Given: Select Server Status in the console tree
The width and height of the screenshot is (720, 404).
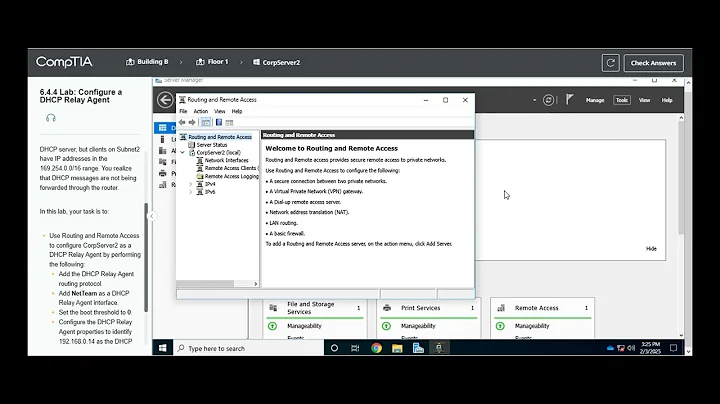Looking at the screenshot, I should click(x=212, y=145).
